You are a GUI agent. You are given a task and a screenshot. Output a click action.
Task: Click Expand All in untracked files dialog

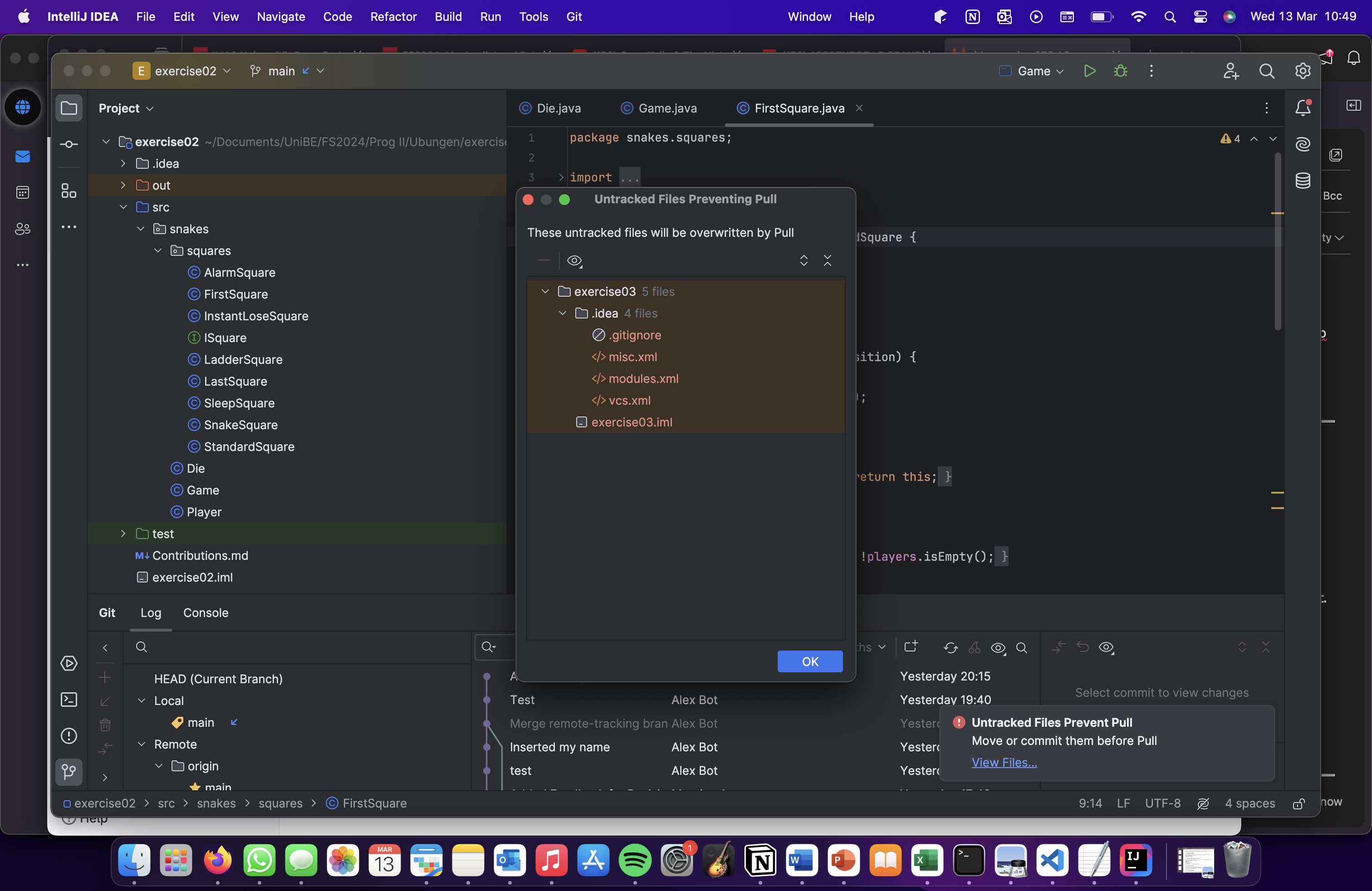(804, 260)
